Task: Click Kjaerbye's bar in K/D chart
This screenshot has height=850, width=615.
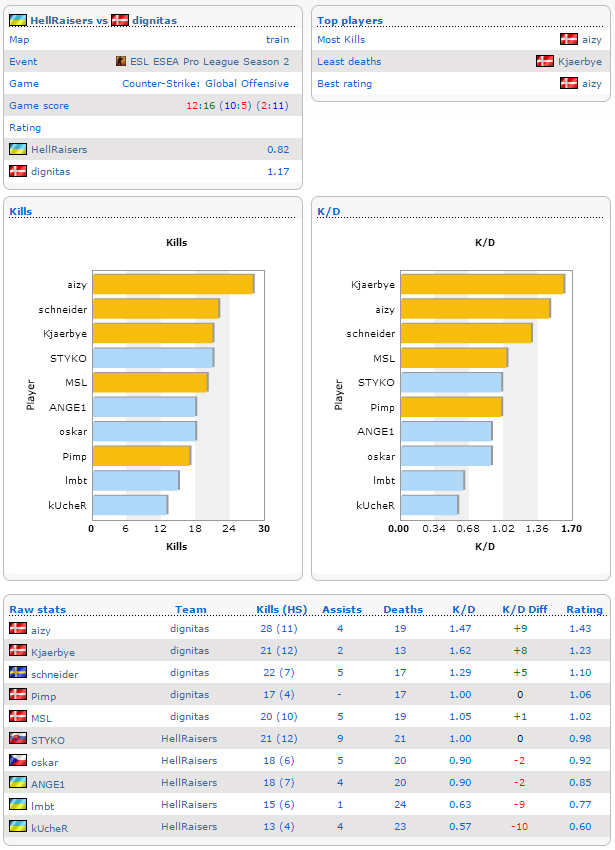Action: point(483,284)
